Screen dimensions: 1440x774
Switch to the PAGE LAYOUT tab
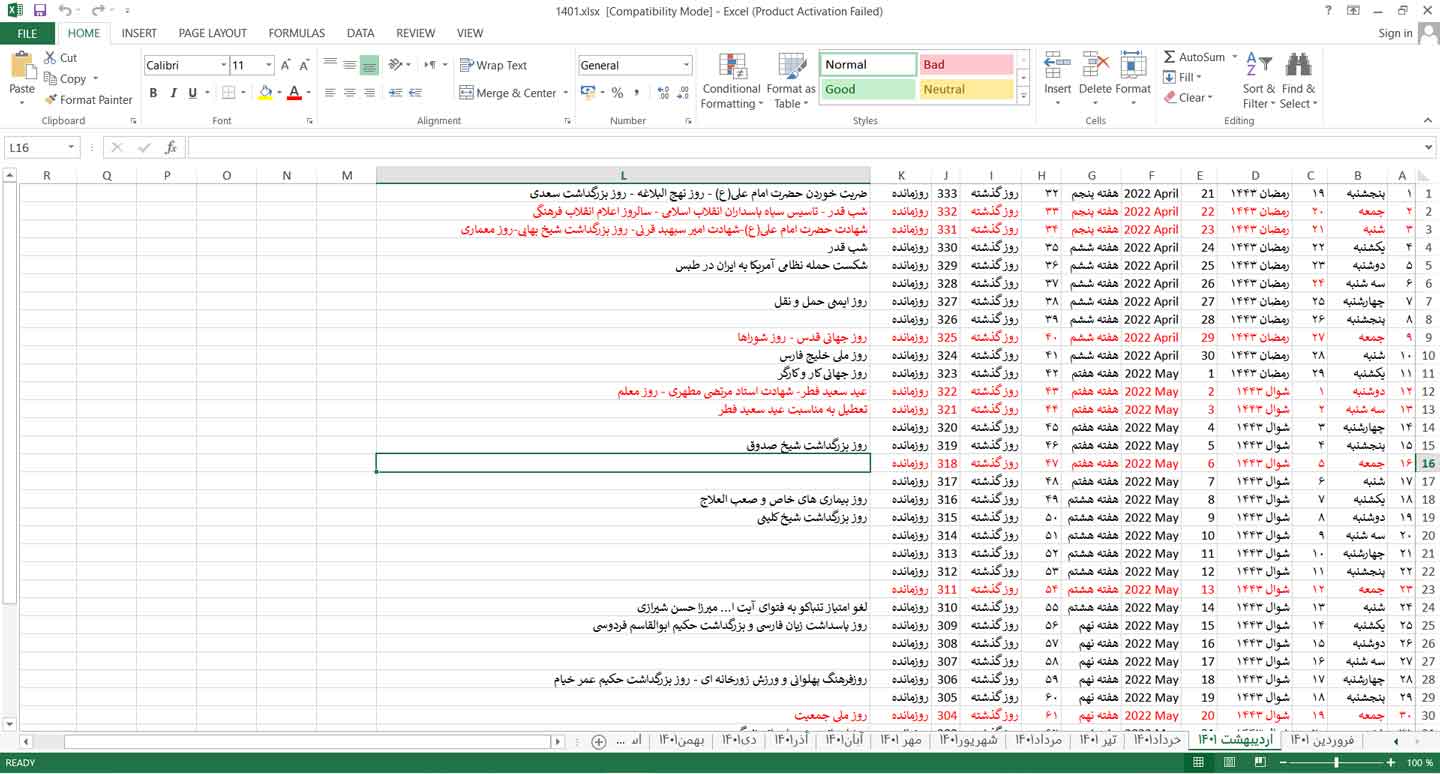click(212, 33)
